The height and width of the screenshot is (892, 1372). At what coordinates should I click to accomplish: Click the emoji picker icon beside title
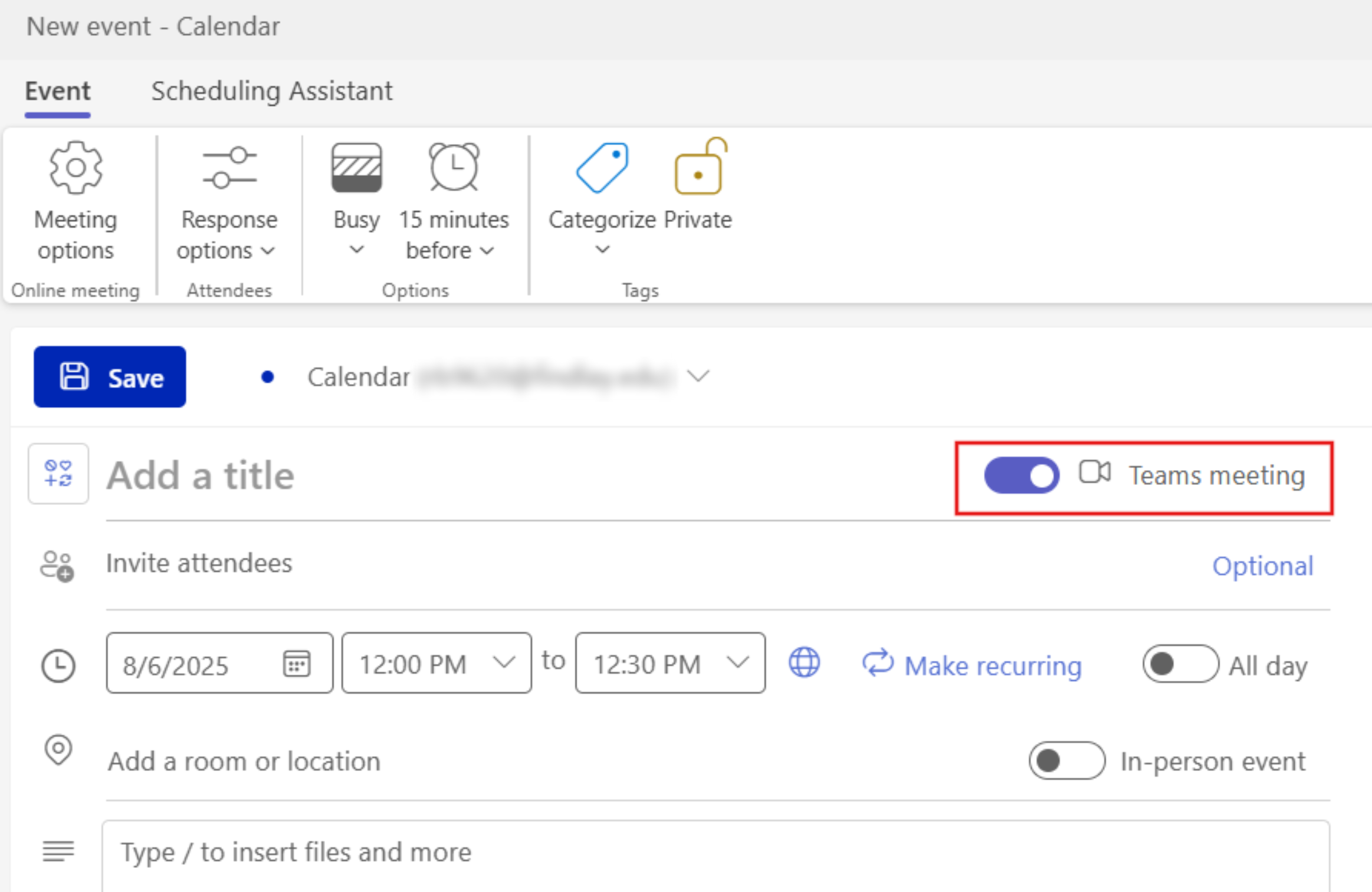tap(58, 474)
